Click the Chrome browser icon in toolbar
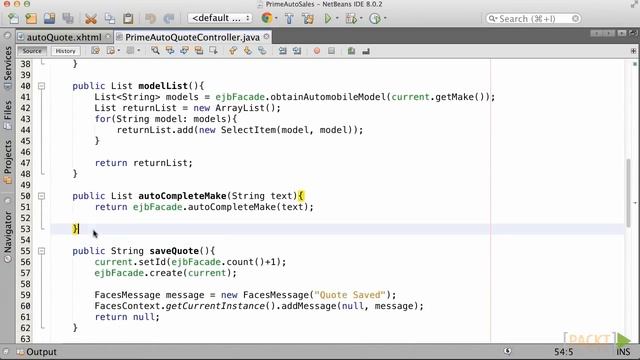 [x=267, y=18]
